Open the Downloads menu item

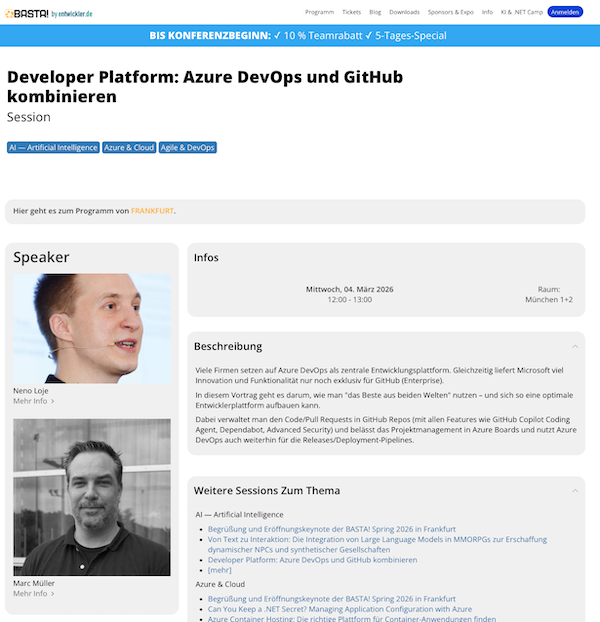coord(404,12)
